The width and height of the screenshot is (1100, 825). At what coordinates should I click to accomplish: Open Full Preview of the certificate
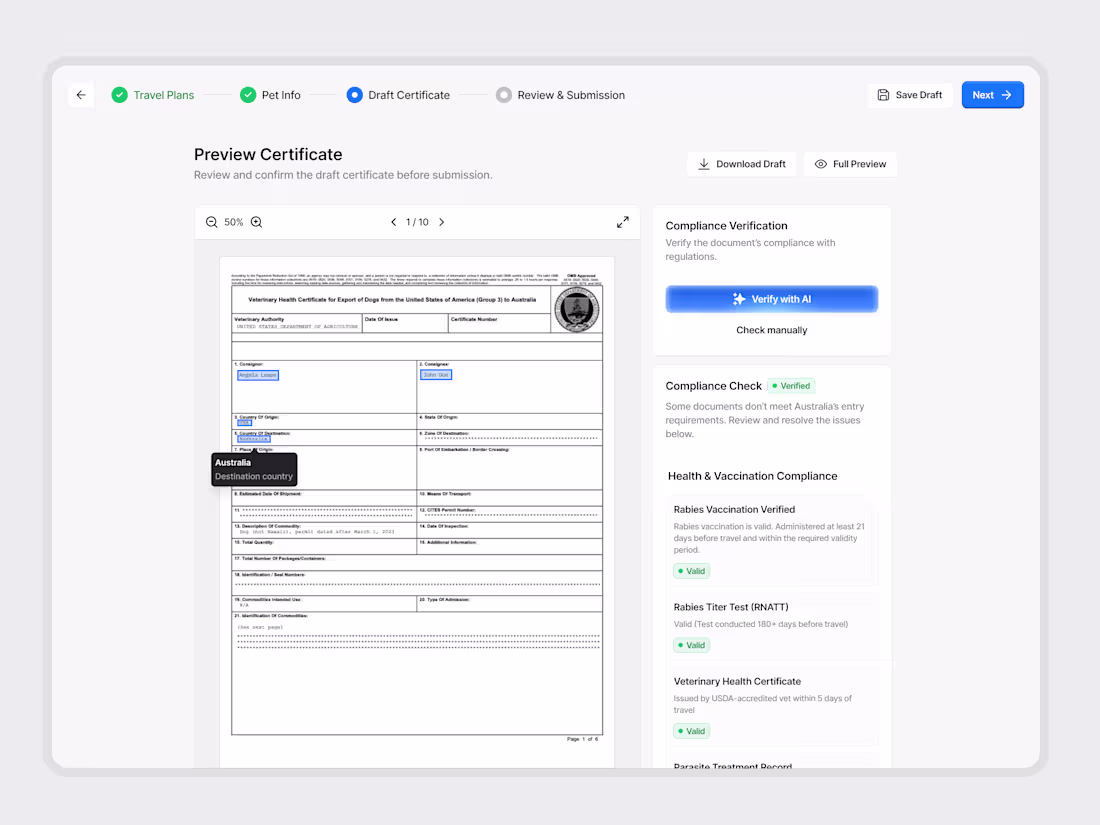(850, 163)
